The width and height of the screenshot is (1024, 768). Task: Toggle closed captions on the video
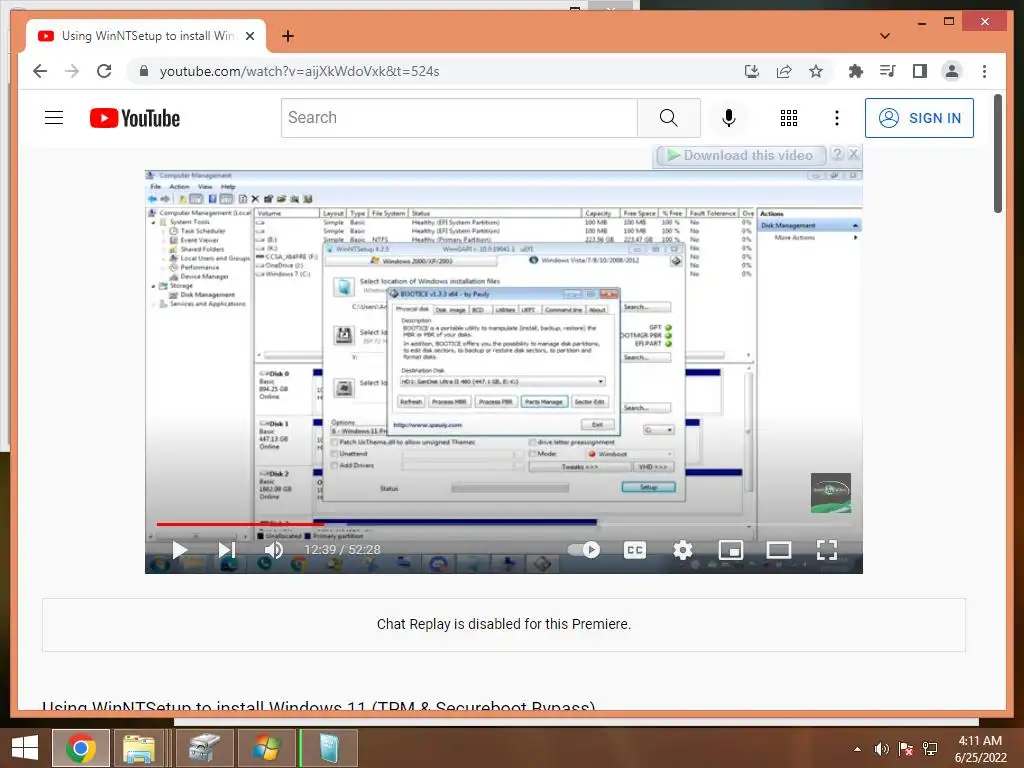coord(635,550)
